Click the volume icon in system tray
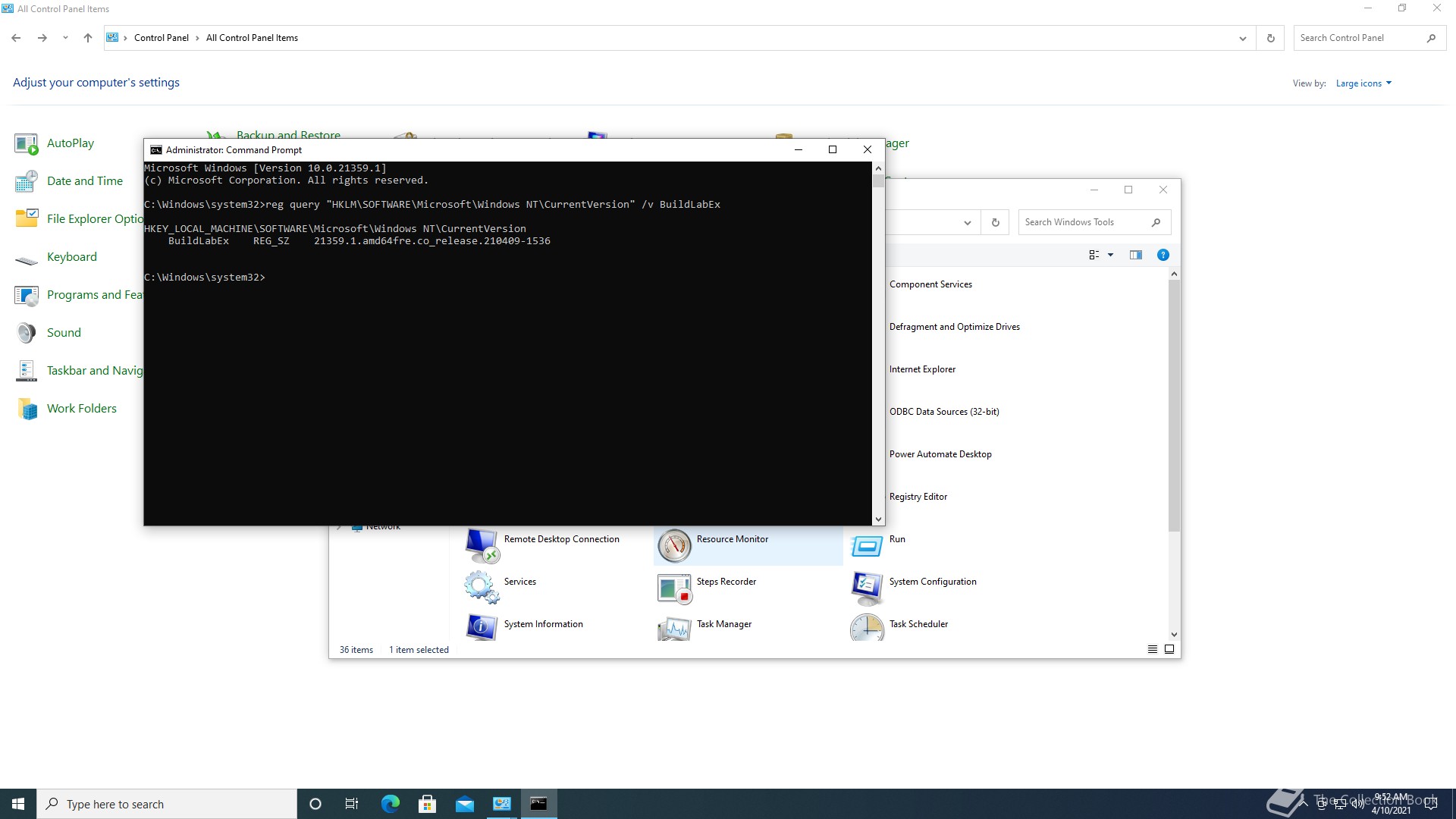 [1357, 804]
